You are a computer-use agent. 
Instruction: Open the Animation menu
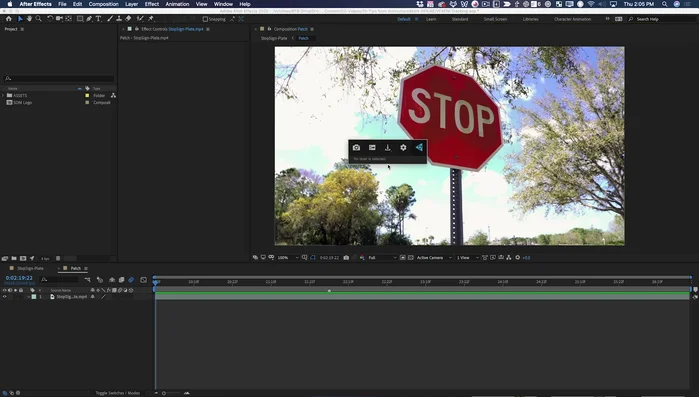pos(177,4)
